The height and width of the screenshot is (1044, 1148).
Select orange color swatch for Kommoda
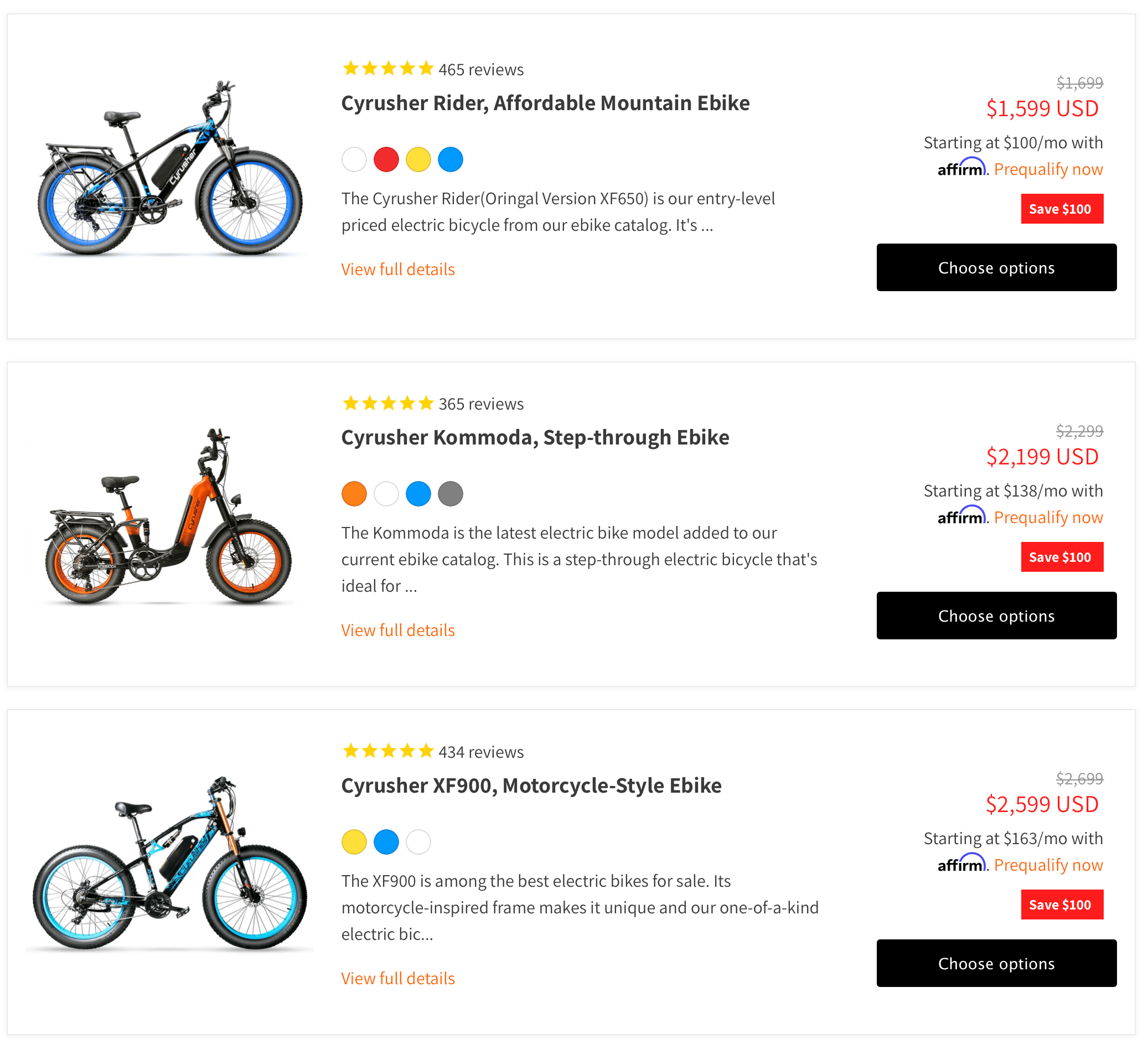tap(354, 494)
